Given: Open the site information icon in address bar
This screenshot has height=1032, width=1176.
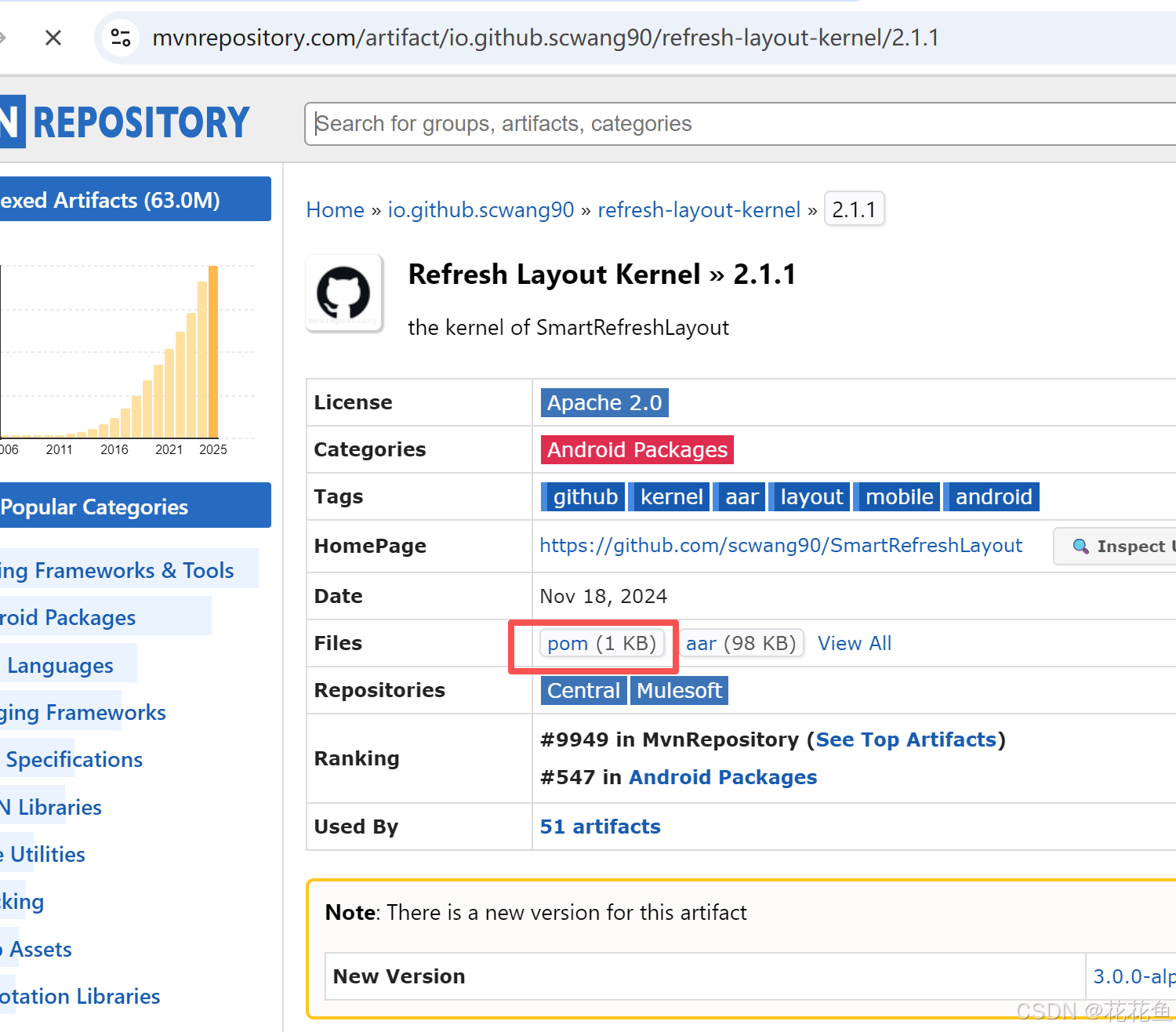Looking at the screenshot, I should [x=121, y=38].
